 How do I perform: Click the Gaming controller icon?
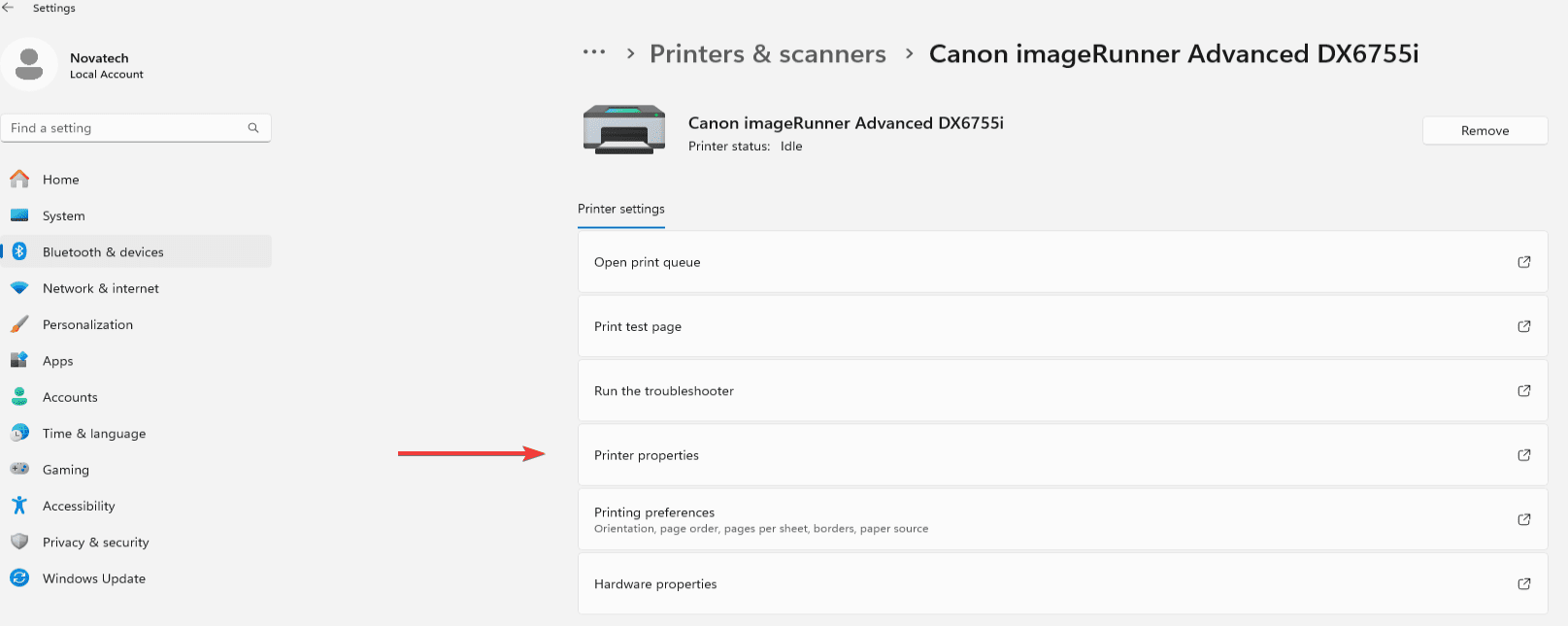click(x=19, y=469)
